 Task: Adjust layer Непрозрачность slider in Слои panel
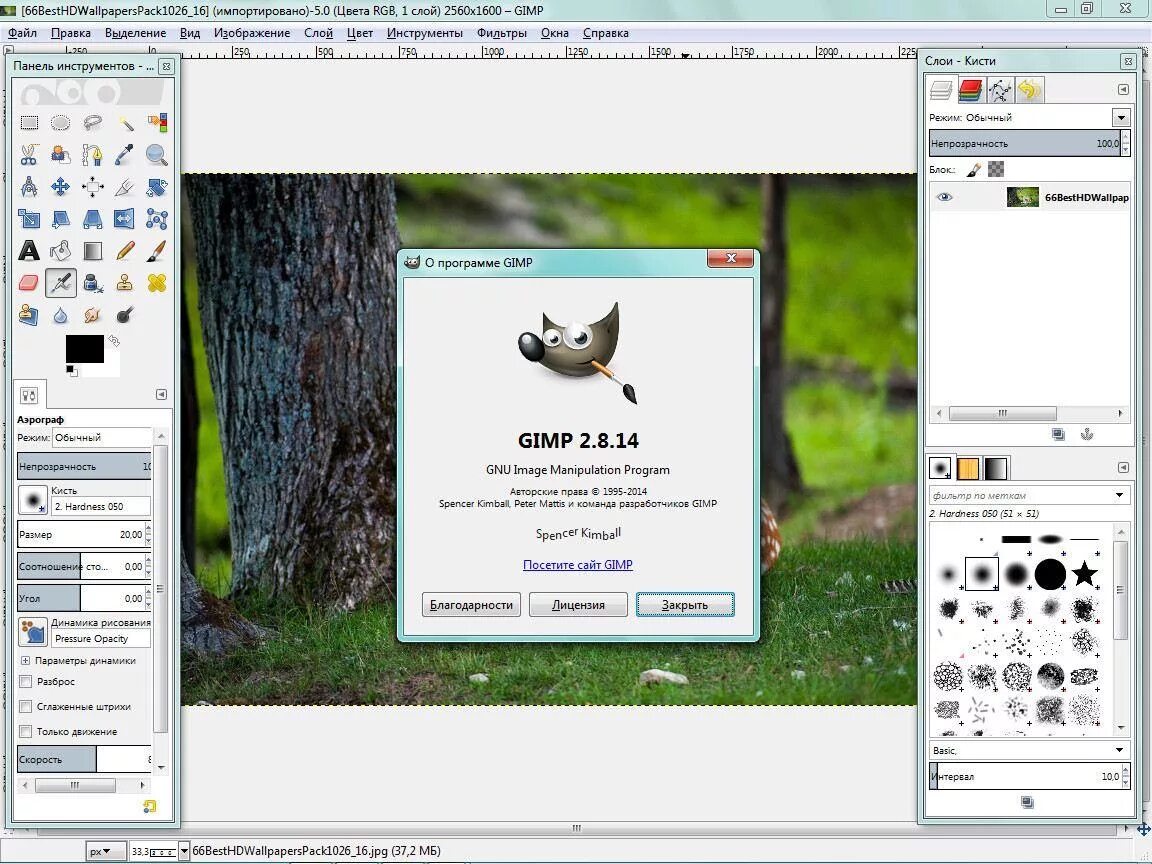pos(1026,143)
